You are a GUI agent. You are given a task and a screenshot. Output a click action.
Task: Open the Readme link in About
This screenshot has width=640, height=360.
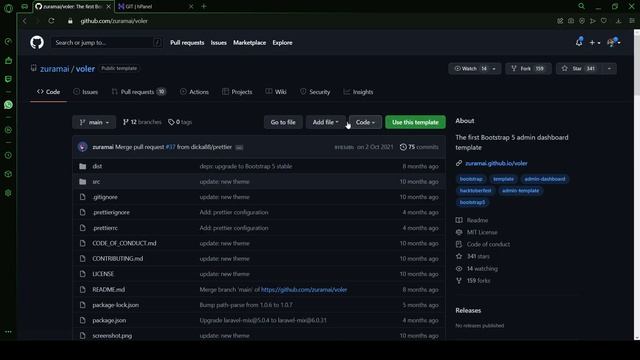point(477,220)
